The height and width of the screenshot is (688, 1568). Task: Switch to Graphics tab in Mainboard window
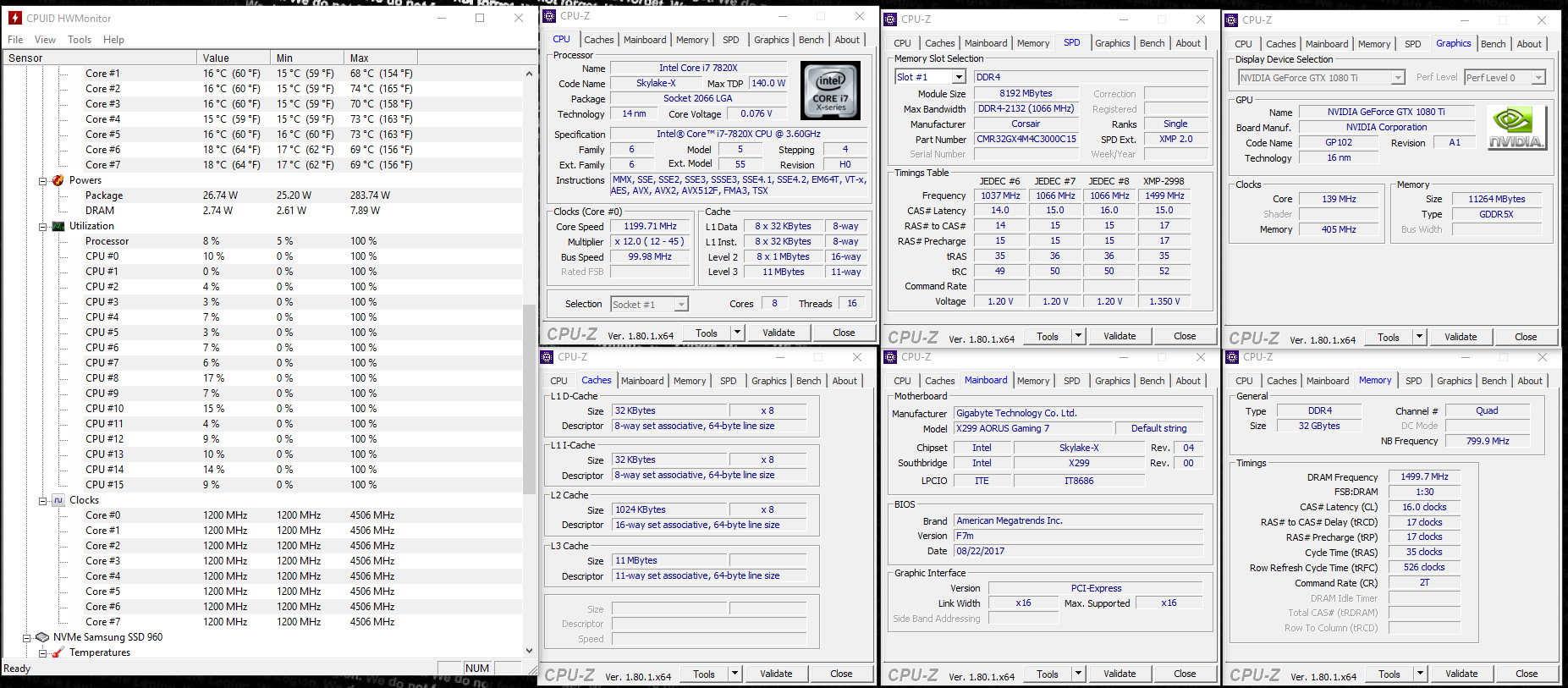(1112, 381)
